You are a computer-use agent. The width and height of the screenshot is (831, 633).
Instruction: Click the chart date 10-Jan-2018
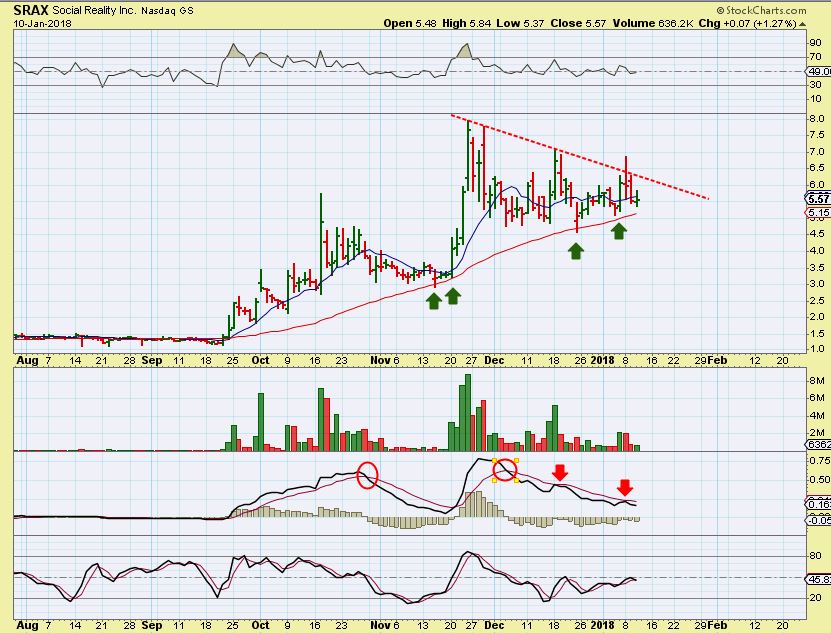tap(42, 24)
